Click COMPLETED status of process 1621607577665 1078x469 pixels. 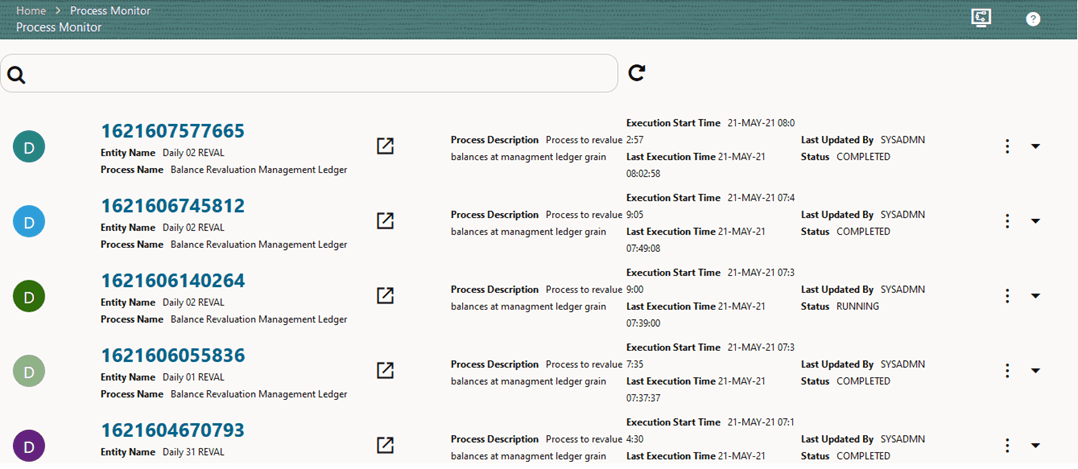tap(863, 157)
